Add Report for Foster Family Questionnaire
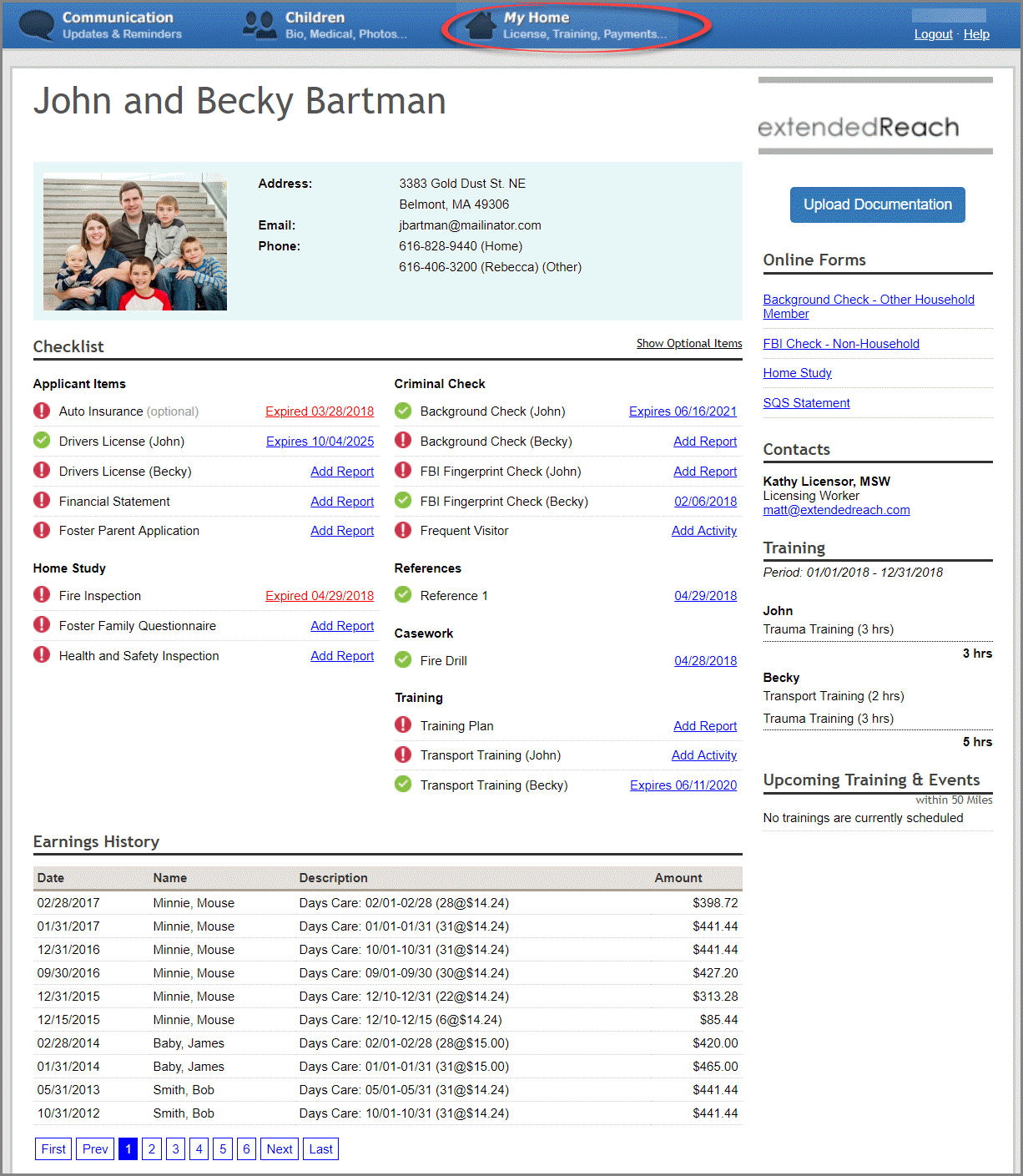1023x1176 pixels. pyautogui.click(x=342, y=626)
